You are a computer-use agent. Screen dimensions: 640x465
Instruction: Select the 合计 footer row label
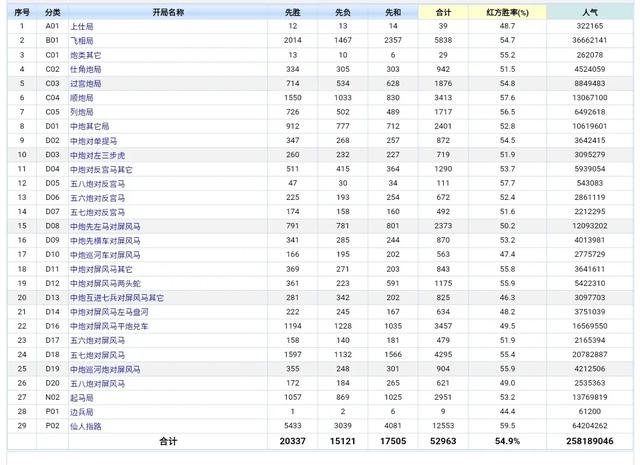(x=168, y=441)
